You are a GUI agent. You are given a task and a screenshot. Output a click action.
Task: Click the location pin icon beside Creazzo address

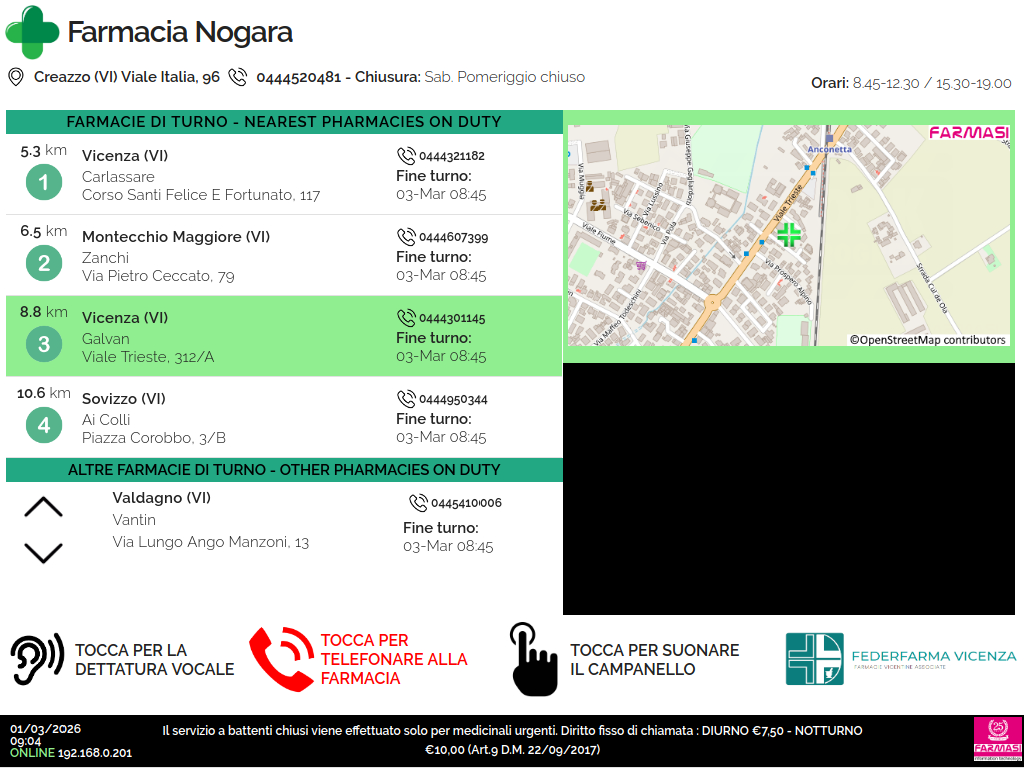15,77
